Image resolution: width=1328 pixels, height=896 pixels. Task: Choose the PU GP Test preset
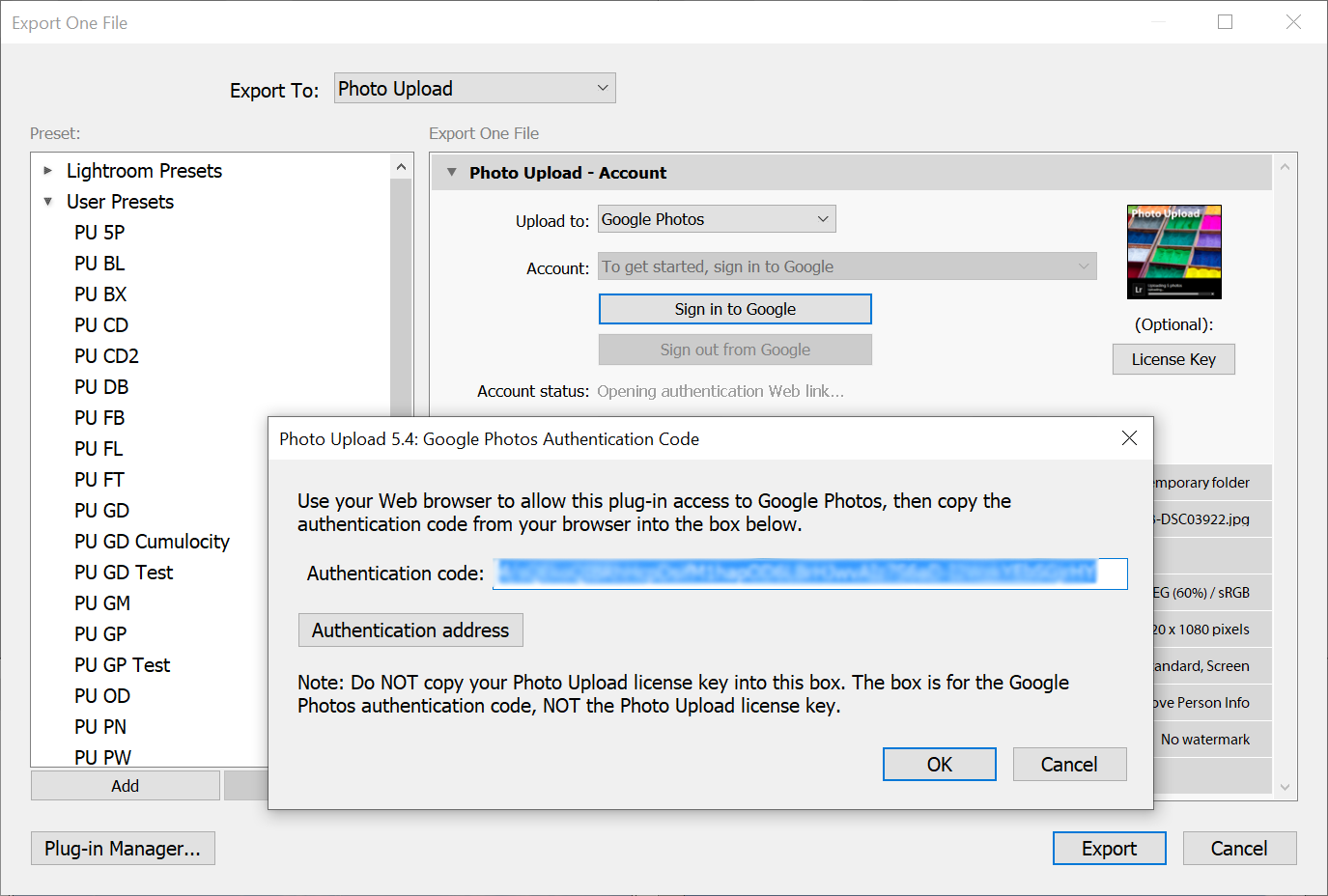tap(122, 665)
